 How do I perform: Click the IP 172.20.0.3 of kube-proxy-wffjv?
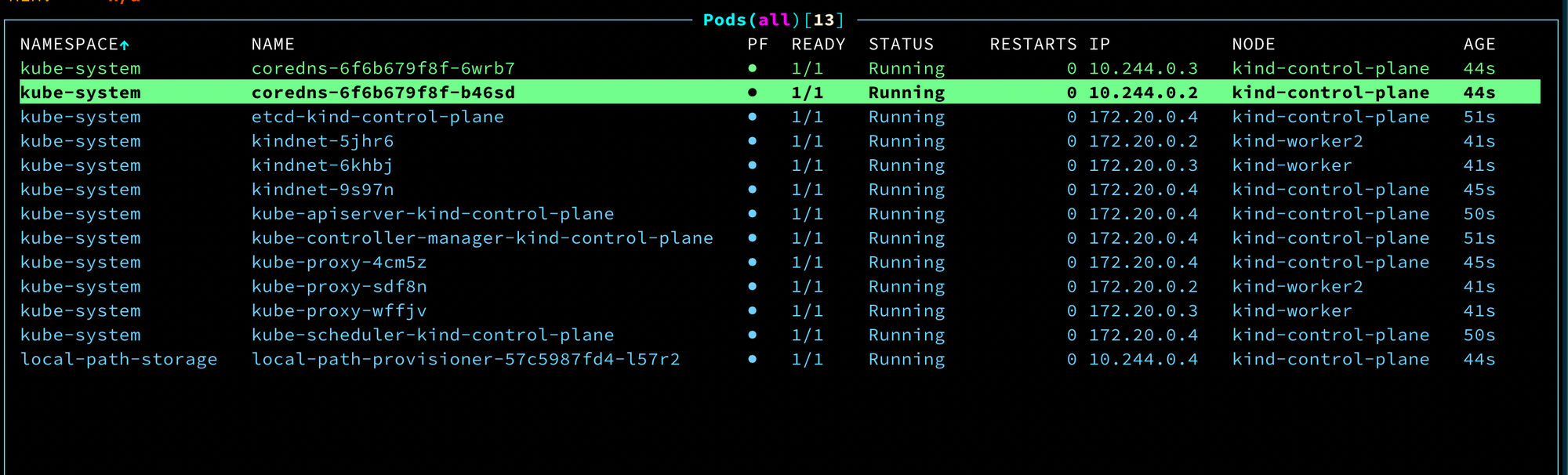[1143, 311]
